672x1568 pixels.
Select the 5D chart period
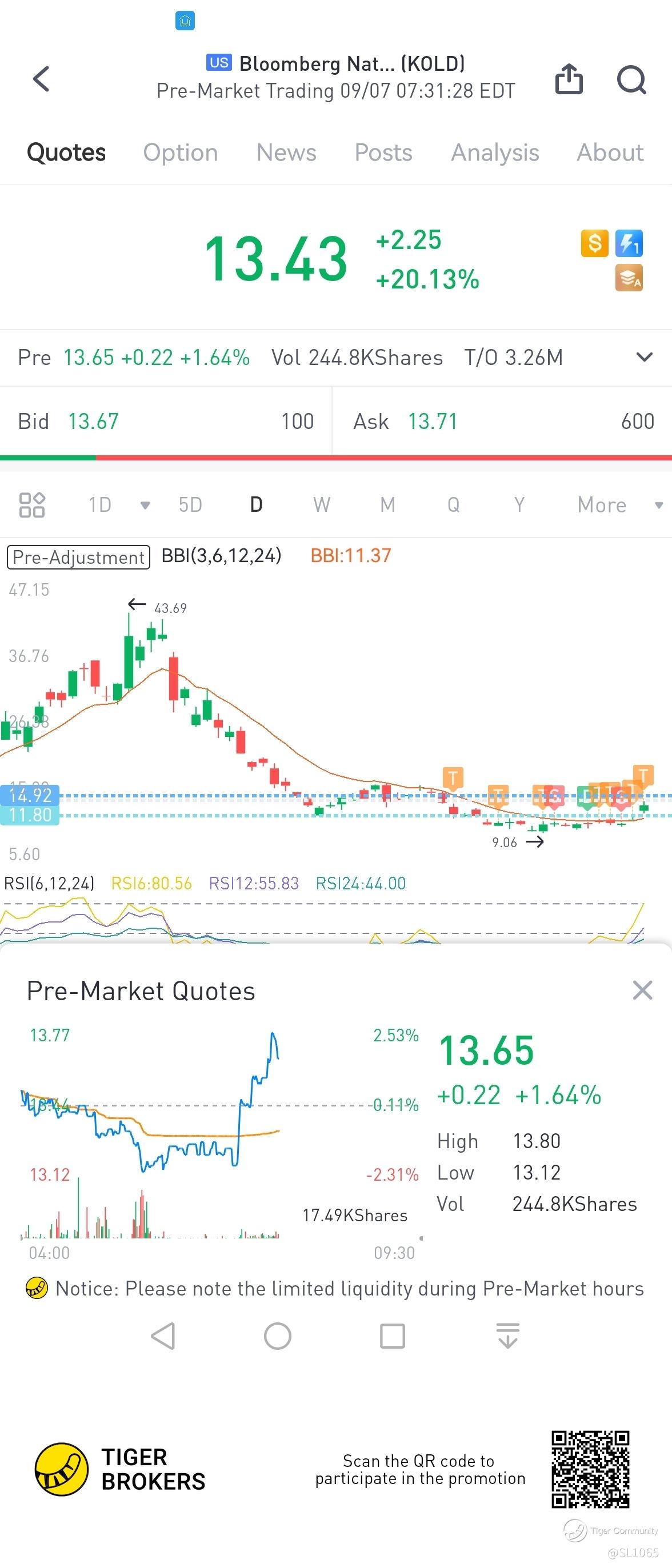(190, 504)
